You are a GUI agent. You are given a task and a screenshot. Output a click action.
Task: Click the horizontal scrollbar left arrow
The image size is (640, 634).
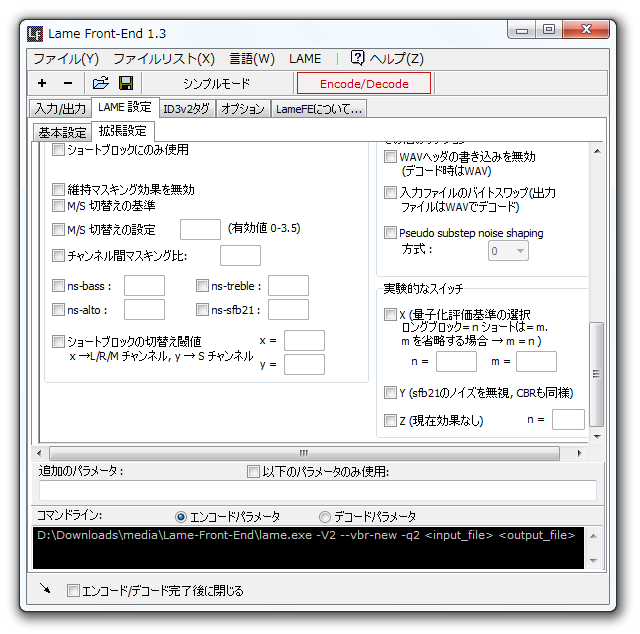39,453
